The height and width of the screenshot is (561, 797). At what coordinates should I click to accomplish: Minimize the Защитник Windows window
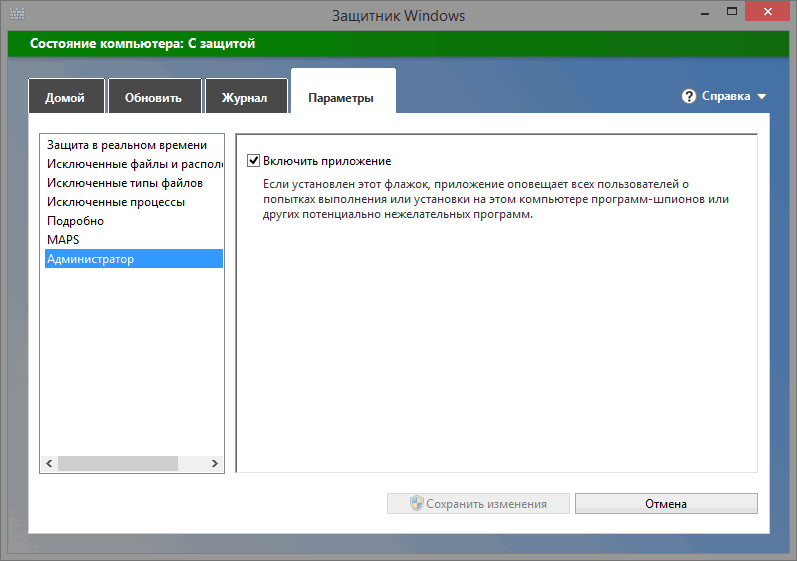pos(704,12)
